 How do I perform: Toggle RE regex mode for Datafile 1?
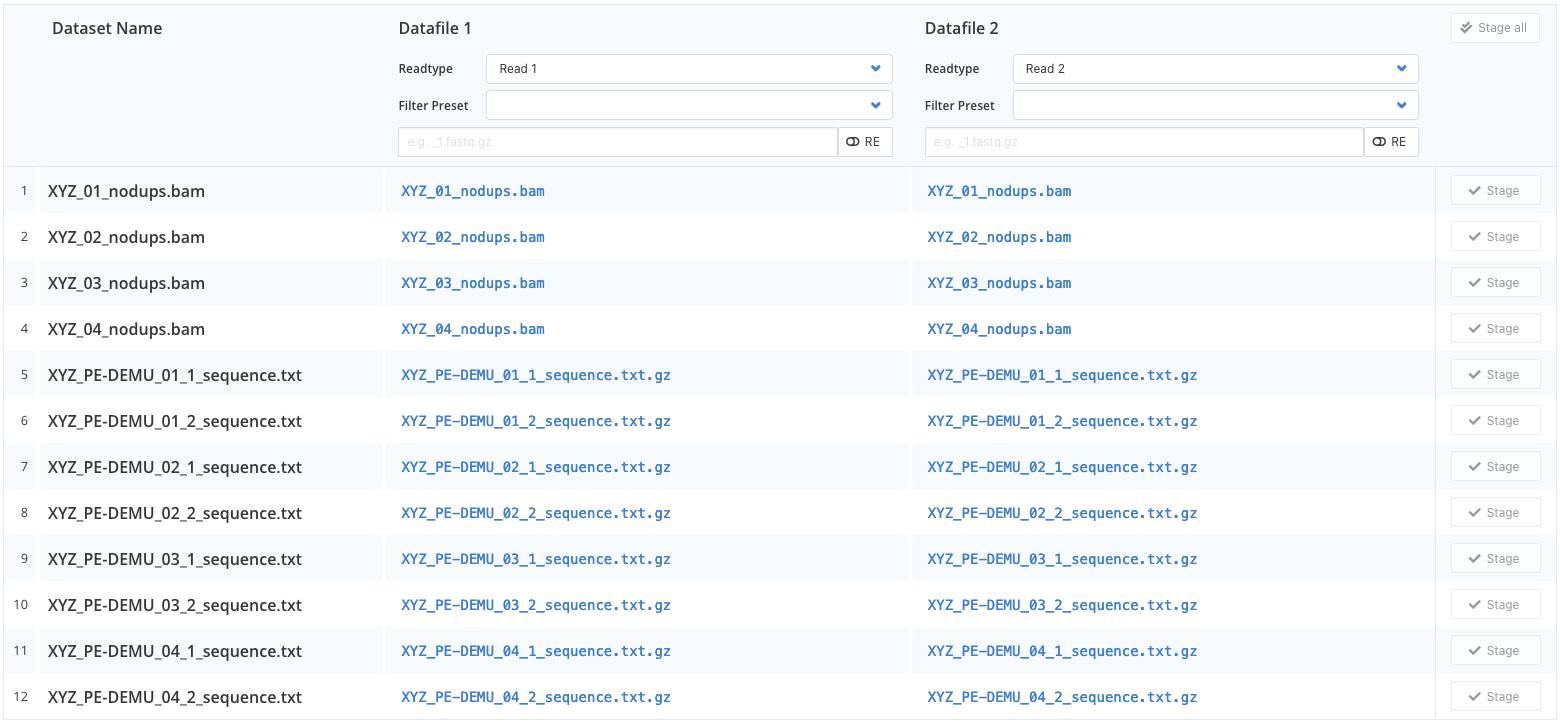pos(865,142)
